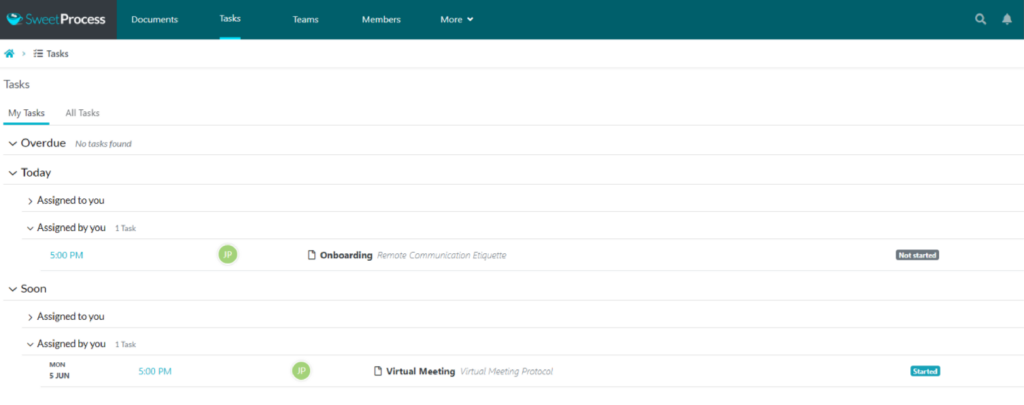Open the Documents menu

[x=155, y=20]
